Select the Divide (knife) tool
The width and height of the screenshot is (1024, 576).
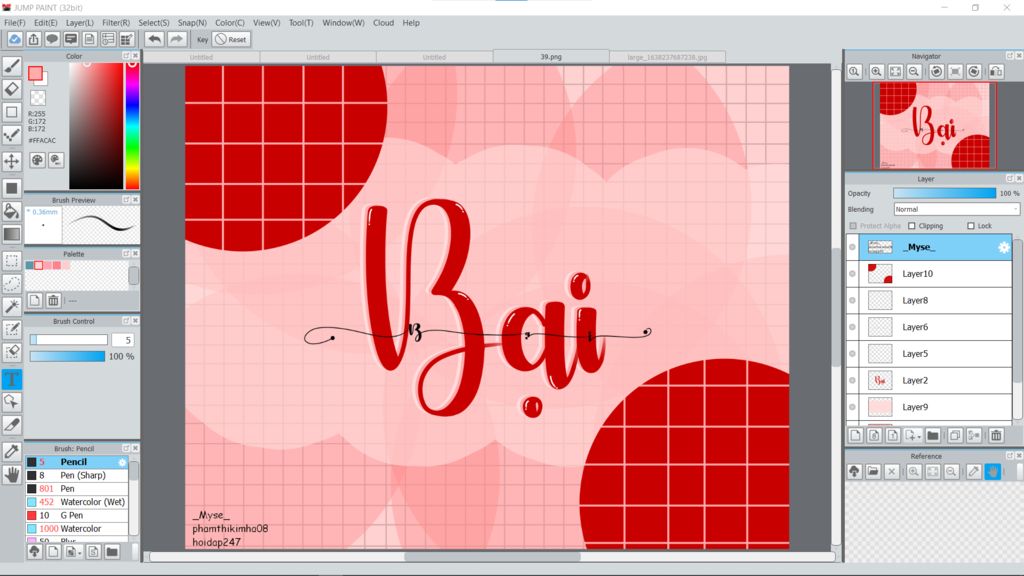coord(12,424)
